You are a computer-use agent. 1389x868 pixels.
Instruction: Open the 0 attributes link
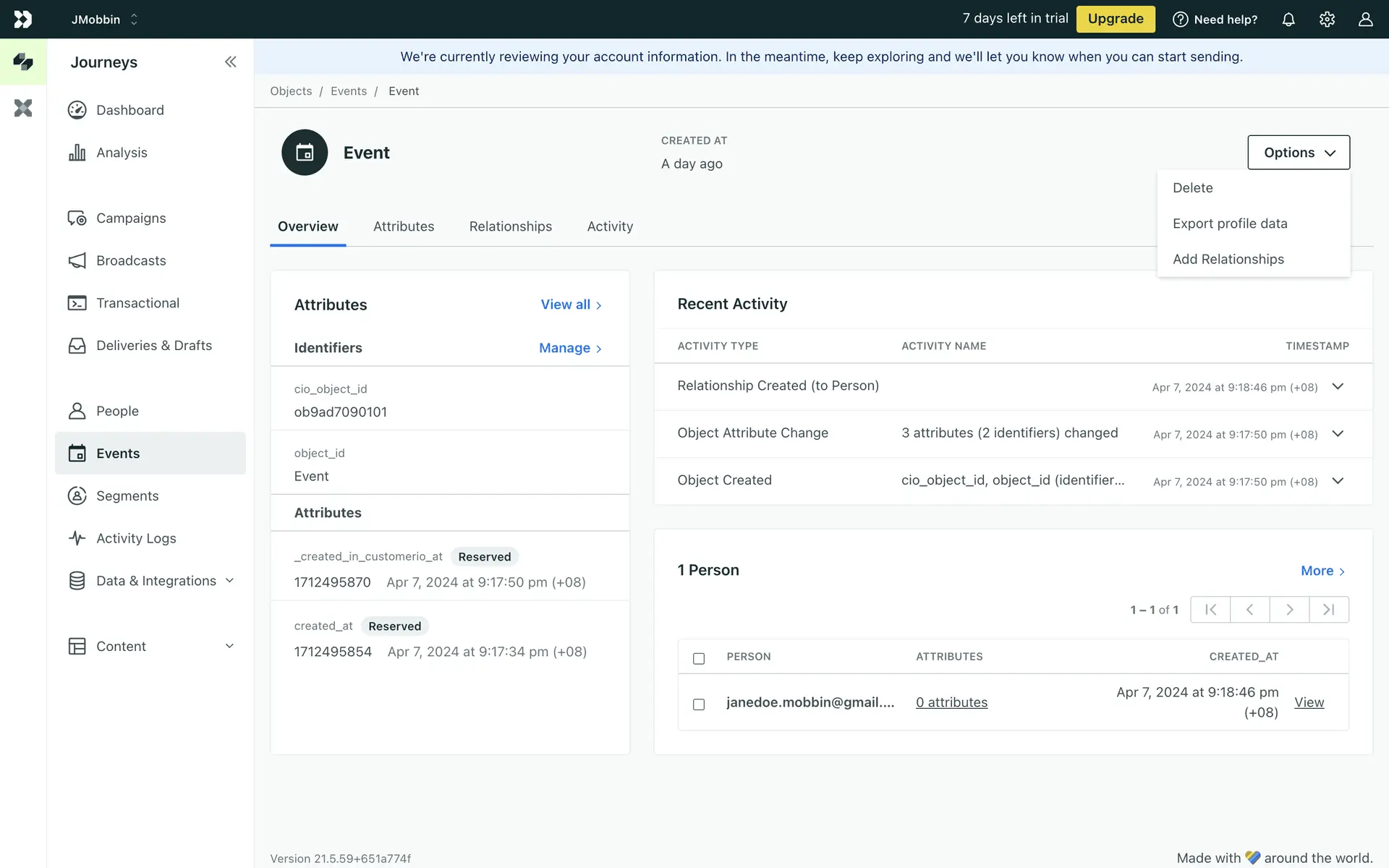pyautogui.click(x=951, y=702)
